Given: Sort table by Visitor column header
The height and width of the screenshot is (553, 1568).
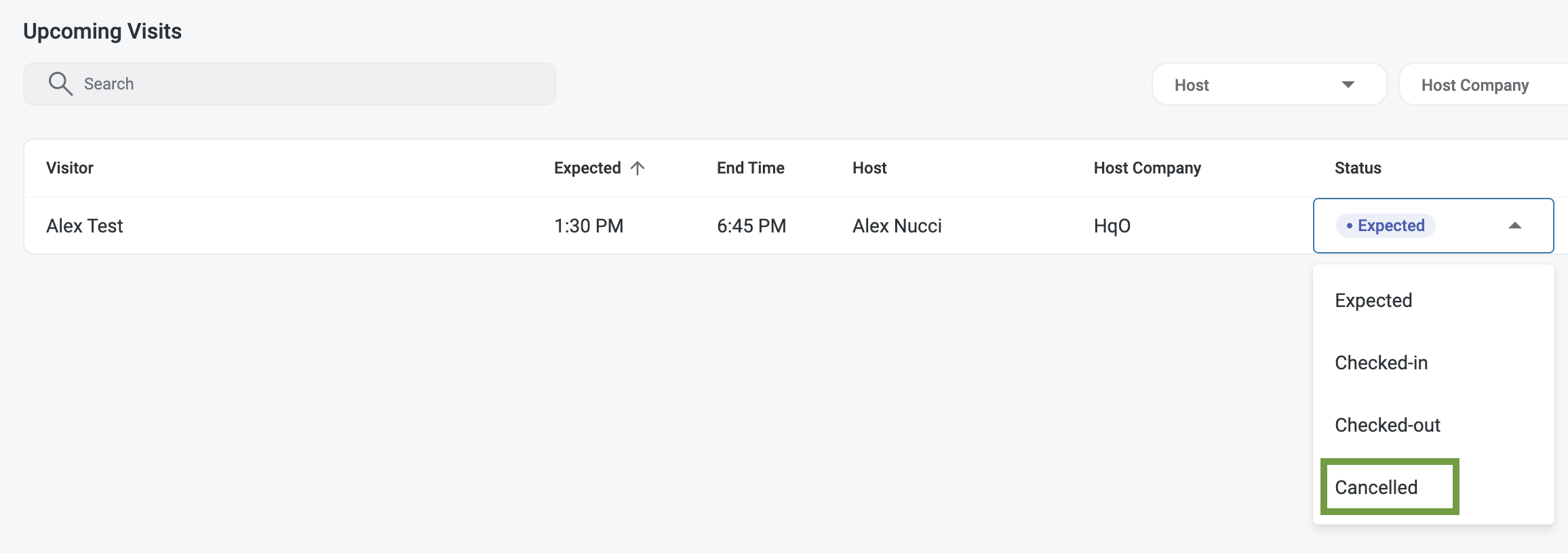Looking at the screenshot, I should (x=70, y=168).
